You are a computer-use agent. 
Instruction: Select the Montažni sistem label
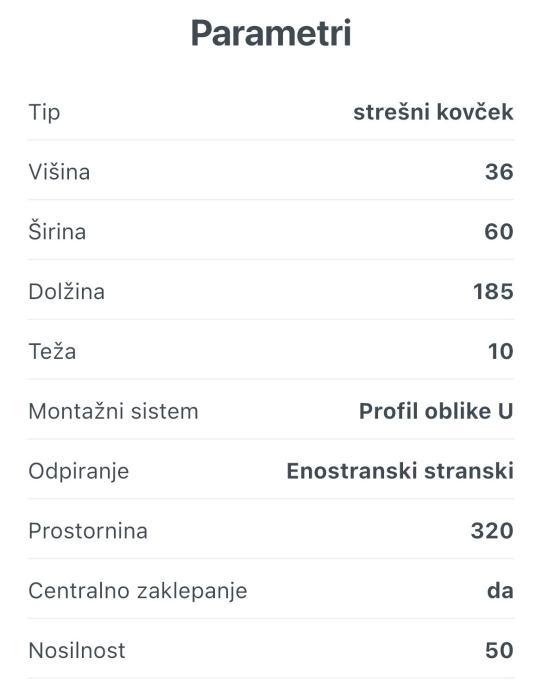(x=114, y=411)
